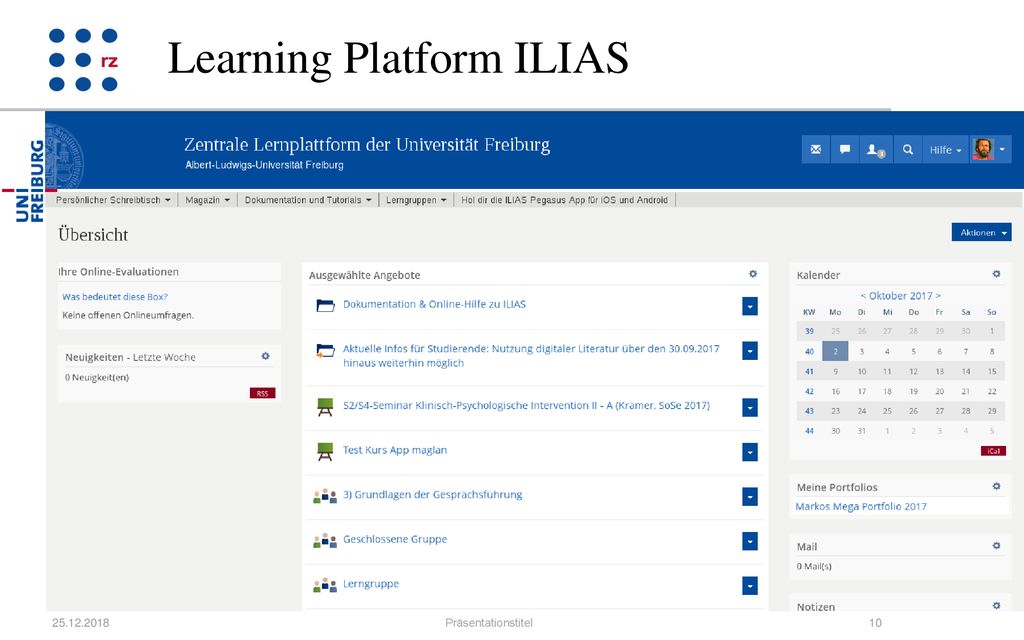1024x640 pixels.
Task: Expand actions for Geschlossene Gruppe
Action: pos(750,541)
